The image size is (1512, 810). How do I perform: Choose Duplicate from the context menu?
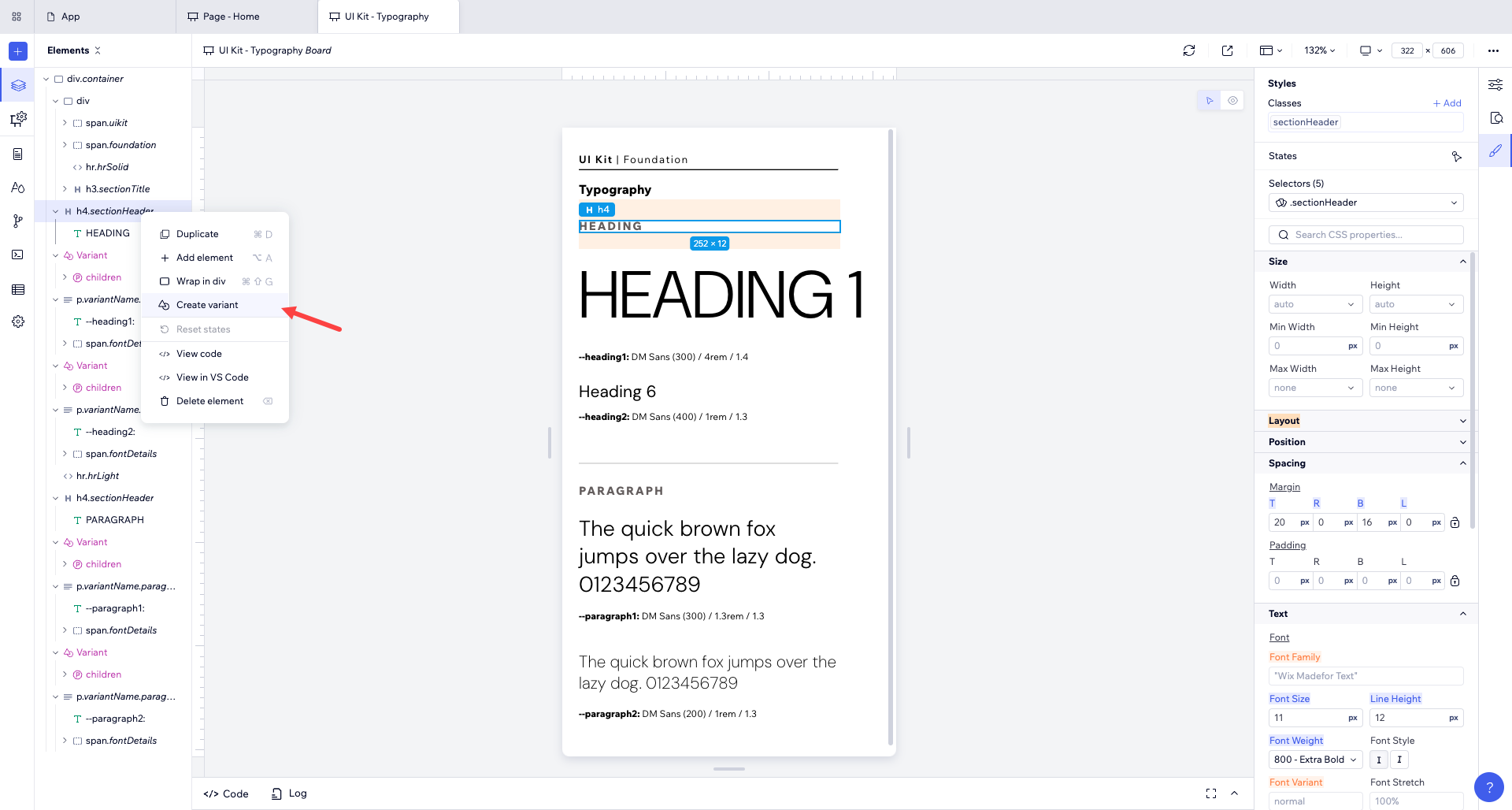point(215,234)
